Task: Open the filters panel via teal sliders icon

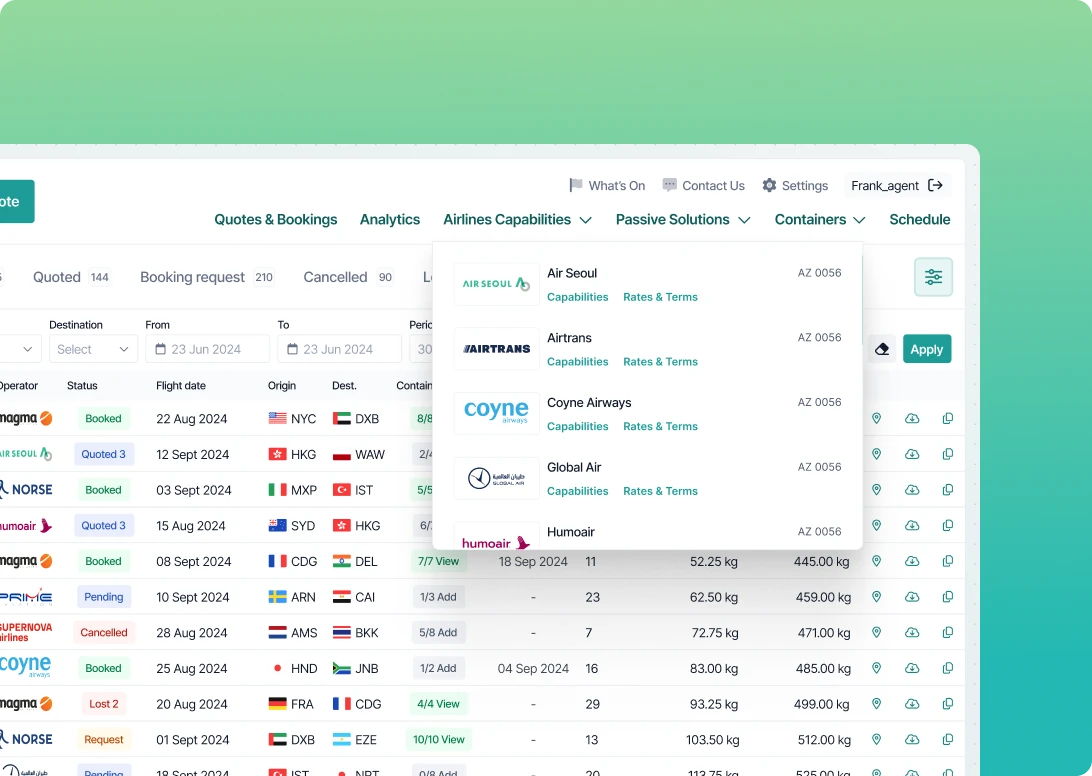Action: click(933, 277)
